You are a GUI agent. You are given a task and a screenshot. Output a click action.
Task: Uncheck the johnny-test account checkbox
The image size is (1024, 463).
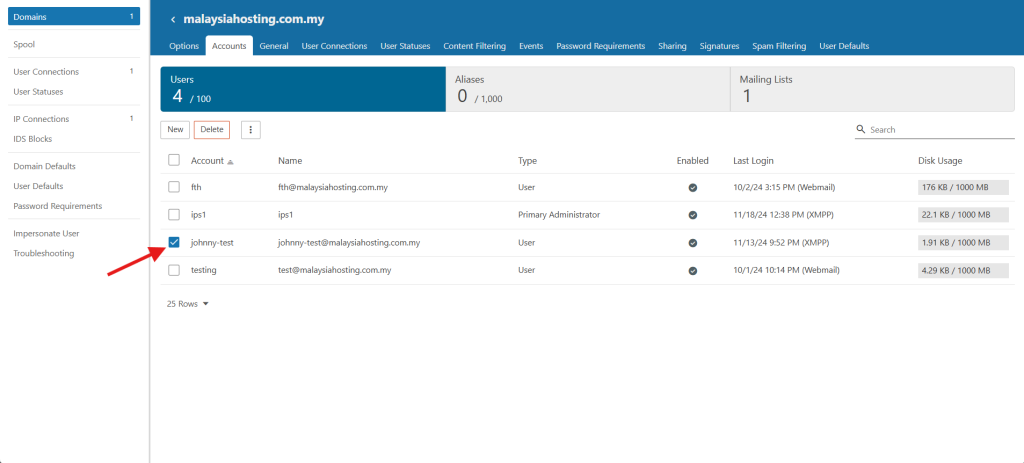pos(174,242)
